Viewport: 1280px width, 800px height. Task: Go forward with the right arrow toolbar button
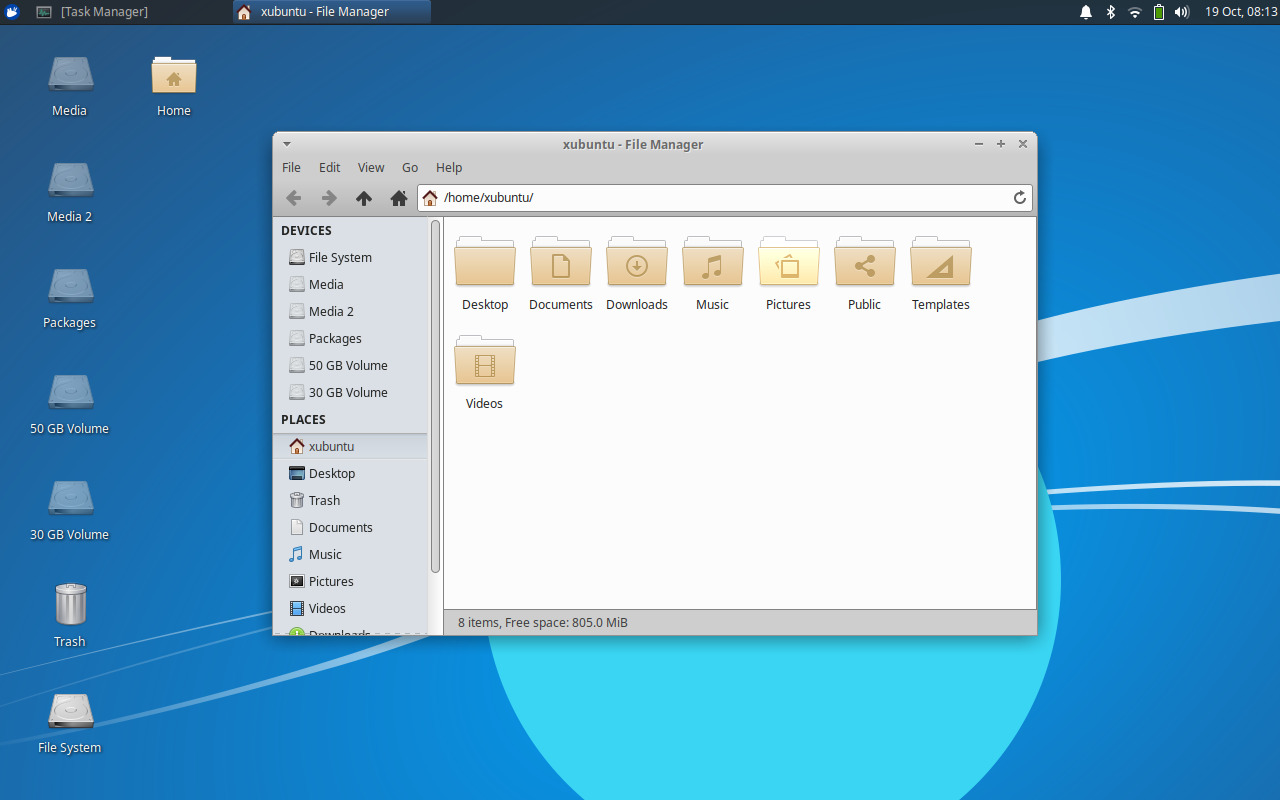coord(328,198)
